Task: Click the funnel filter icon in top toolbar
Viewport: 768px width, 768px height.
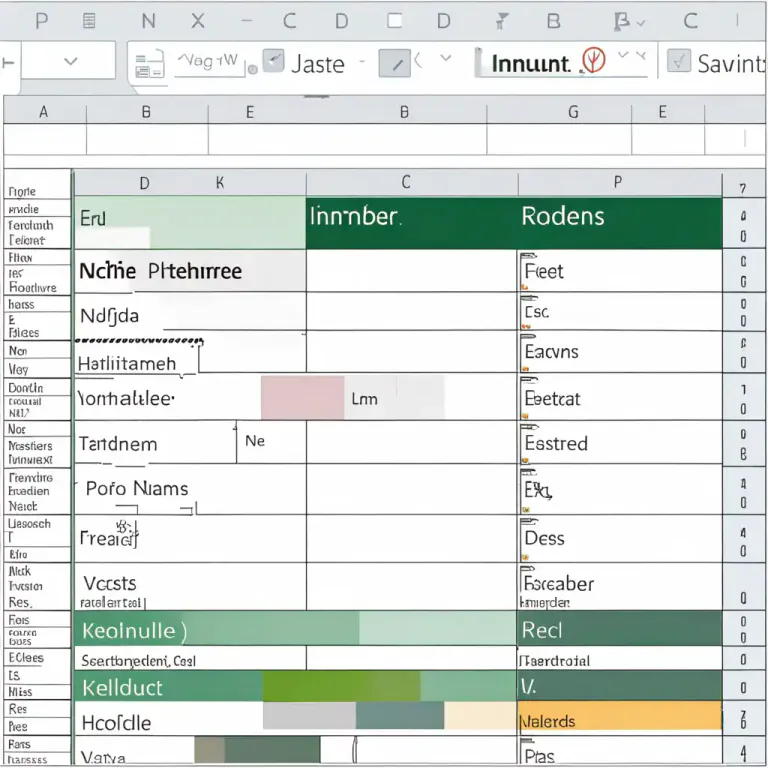Action: [x=501, y=21]
